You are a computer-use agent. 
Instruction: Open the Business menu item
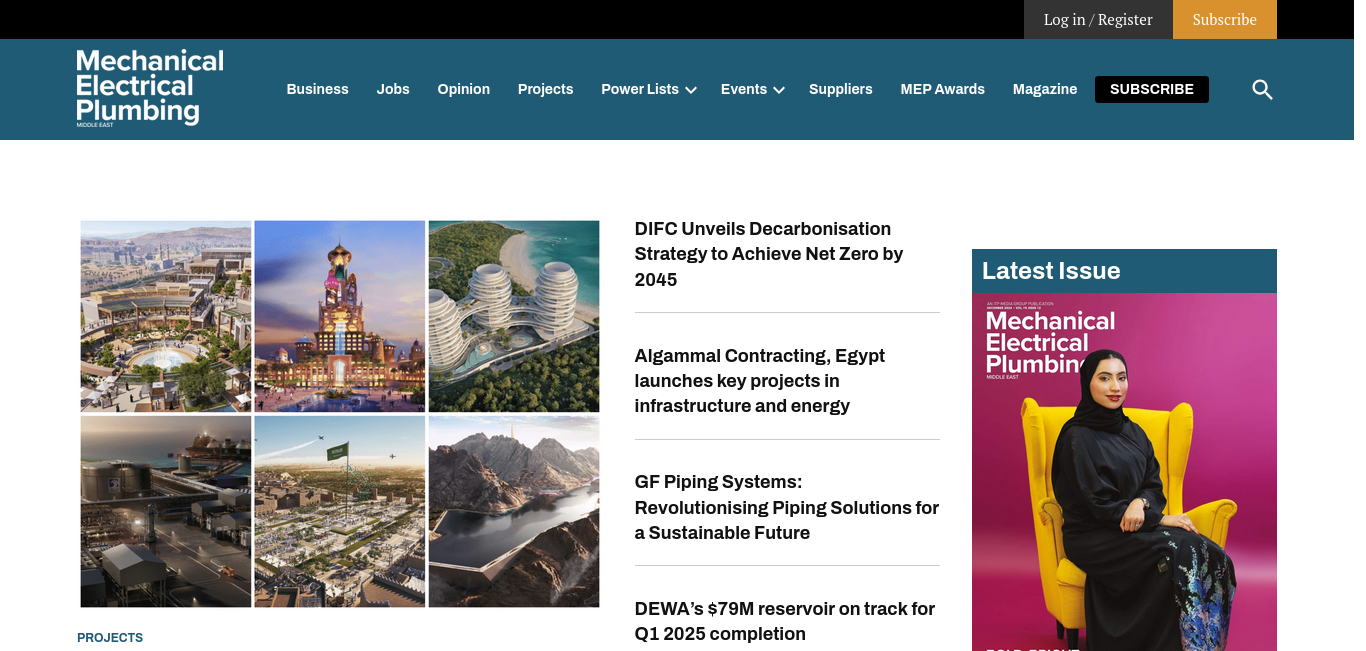[x=317, y=89]
